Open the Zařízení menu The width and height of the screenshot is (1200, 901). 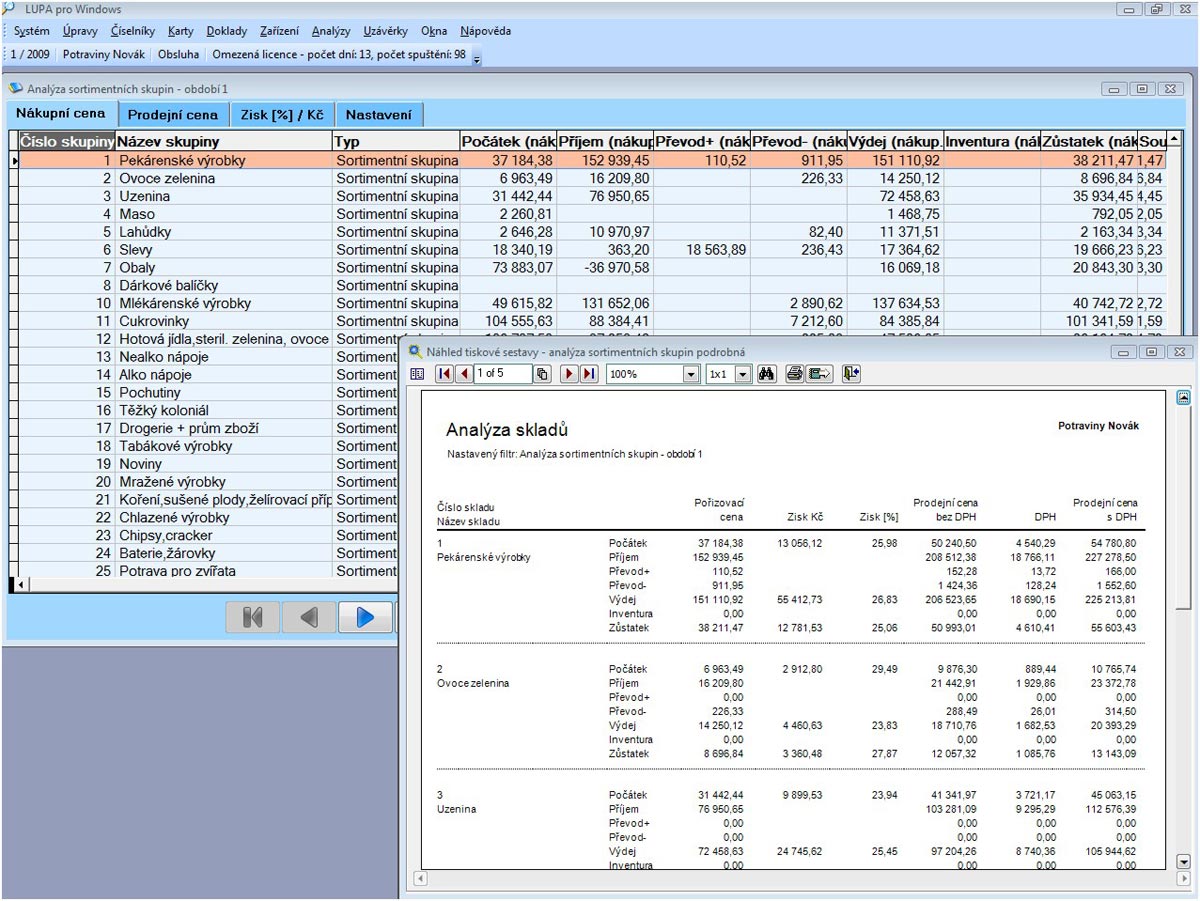coord(280,31)
